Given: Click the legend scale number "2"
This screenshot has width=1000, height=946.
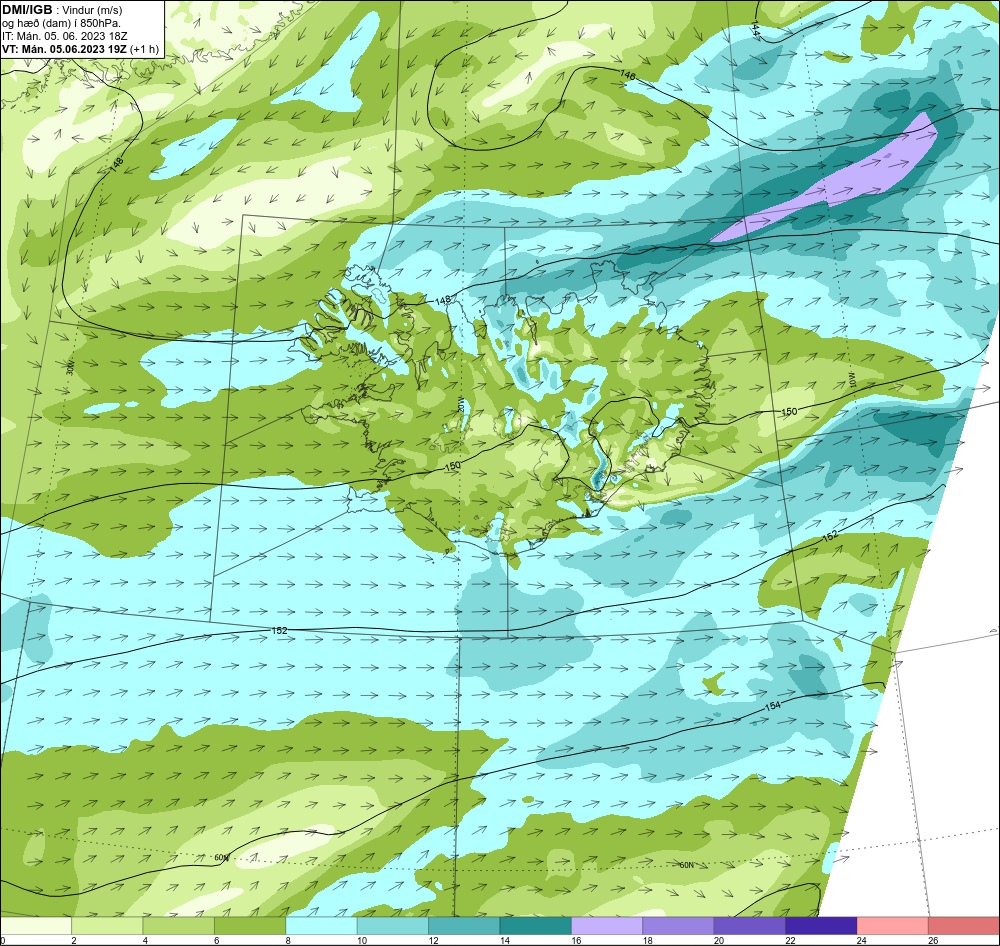Looking at the screenshot, I should point(74,940).
